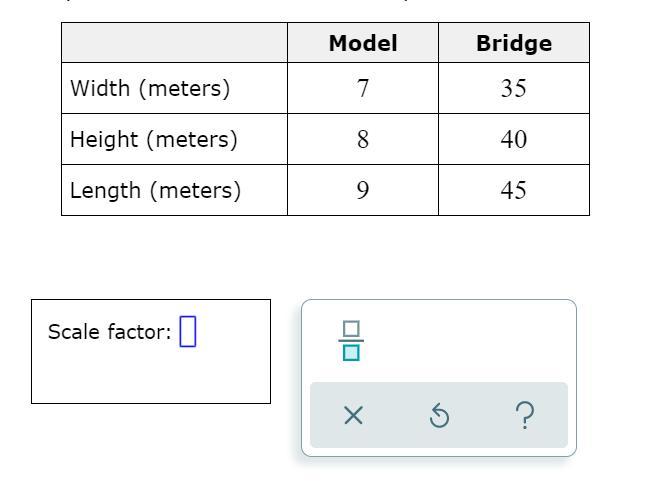Select the Model column header
The image size is (663, 486).
point(363,44)
